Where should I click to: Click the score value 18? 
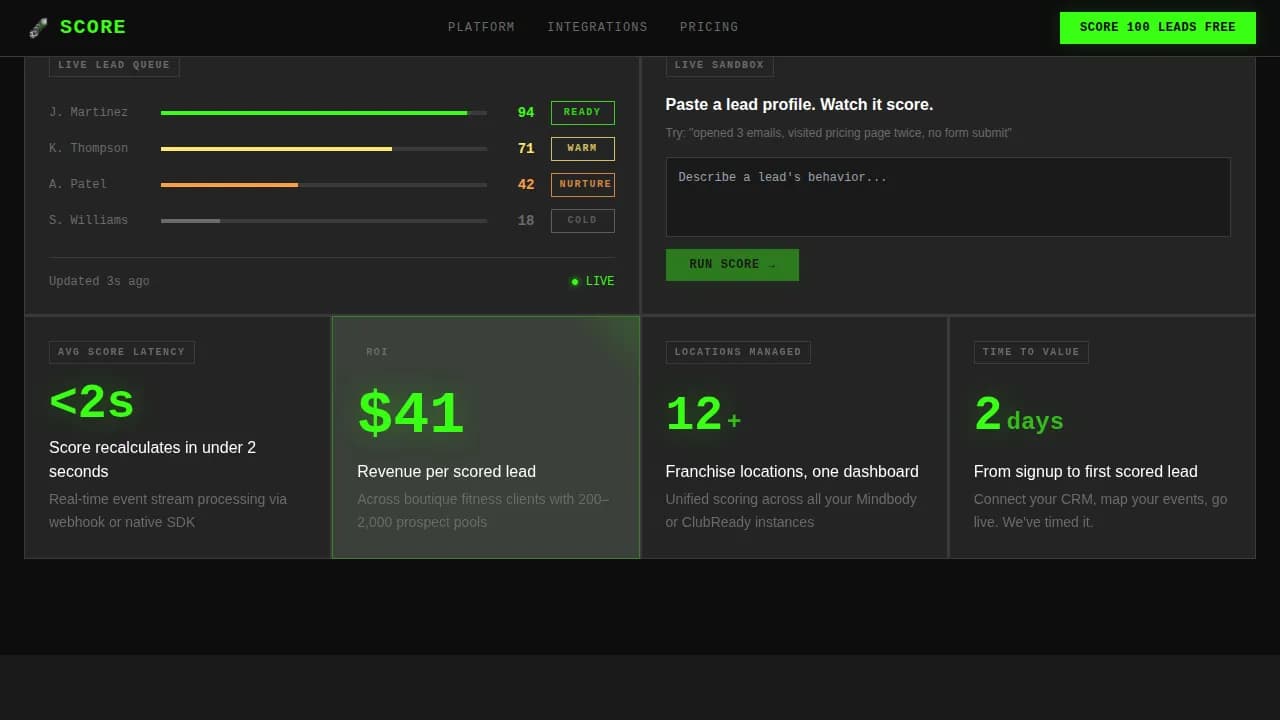coord(526,221)
